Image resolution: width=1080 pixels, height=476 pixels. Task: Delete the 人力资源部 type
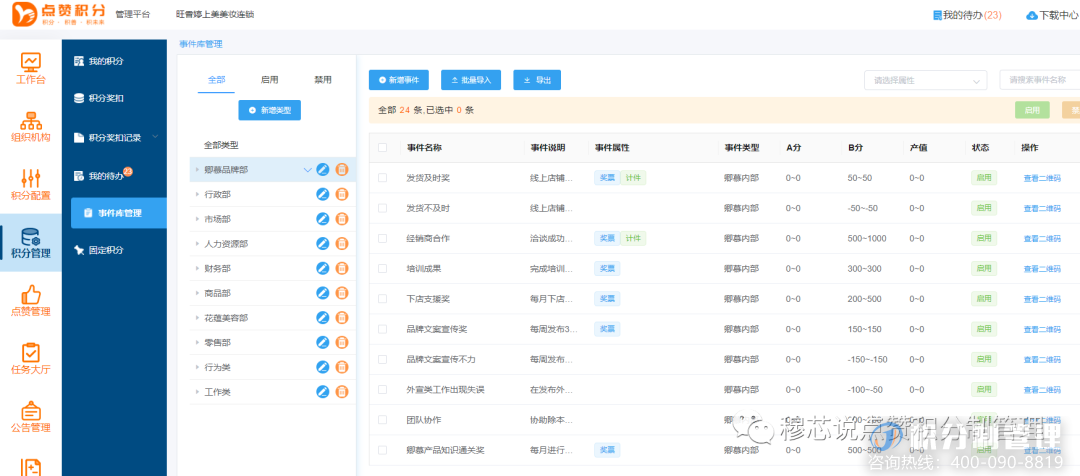tap(342, 243)
